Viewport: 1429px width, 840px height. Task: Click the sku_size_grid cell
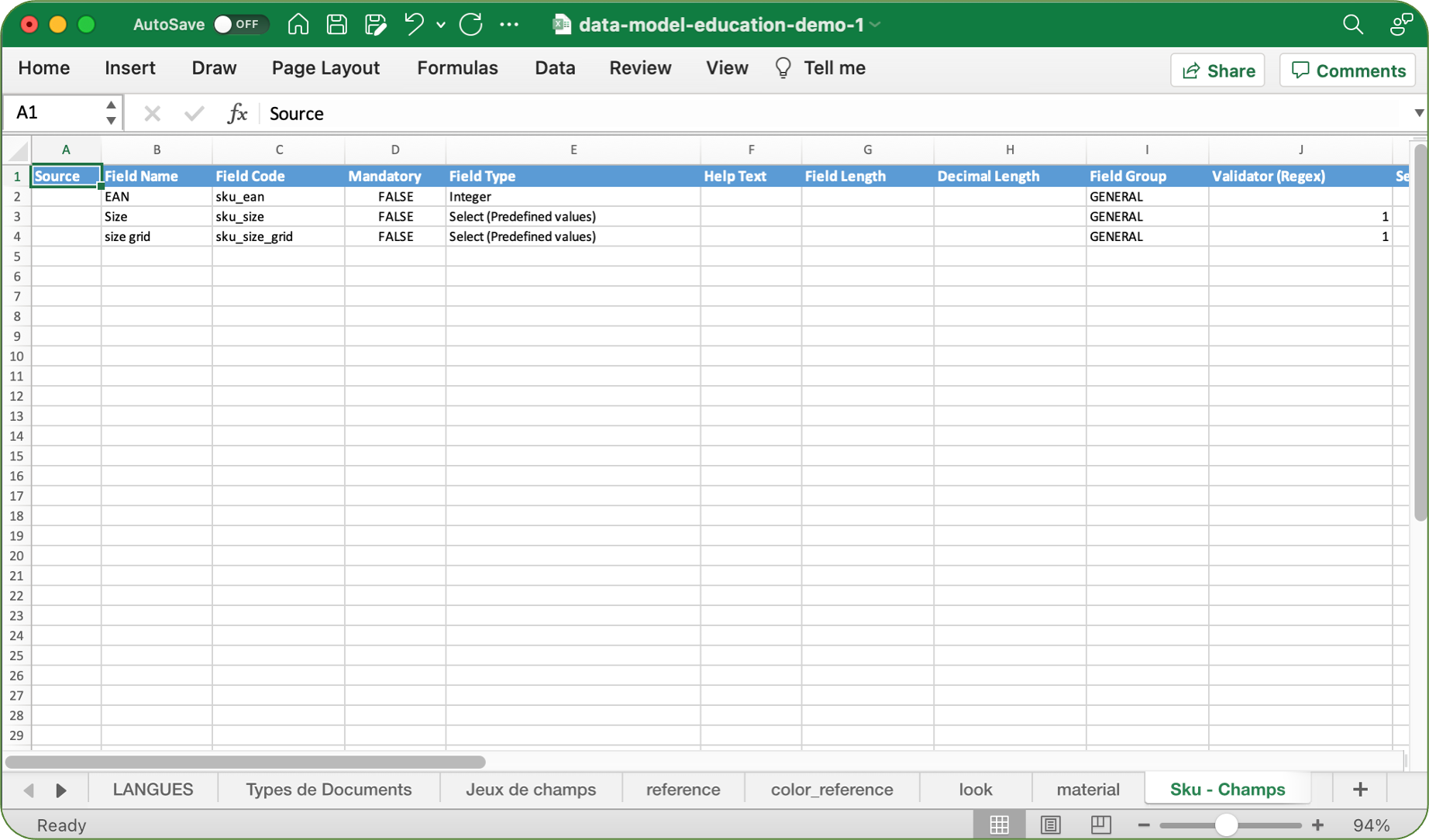point(279,236)
